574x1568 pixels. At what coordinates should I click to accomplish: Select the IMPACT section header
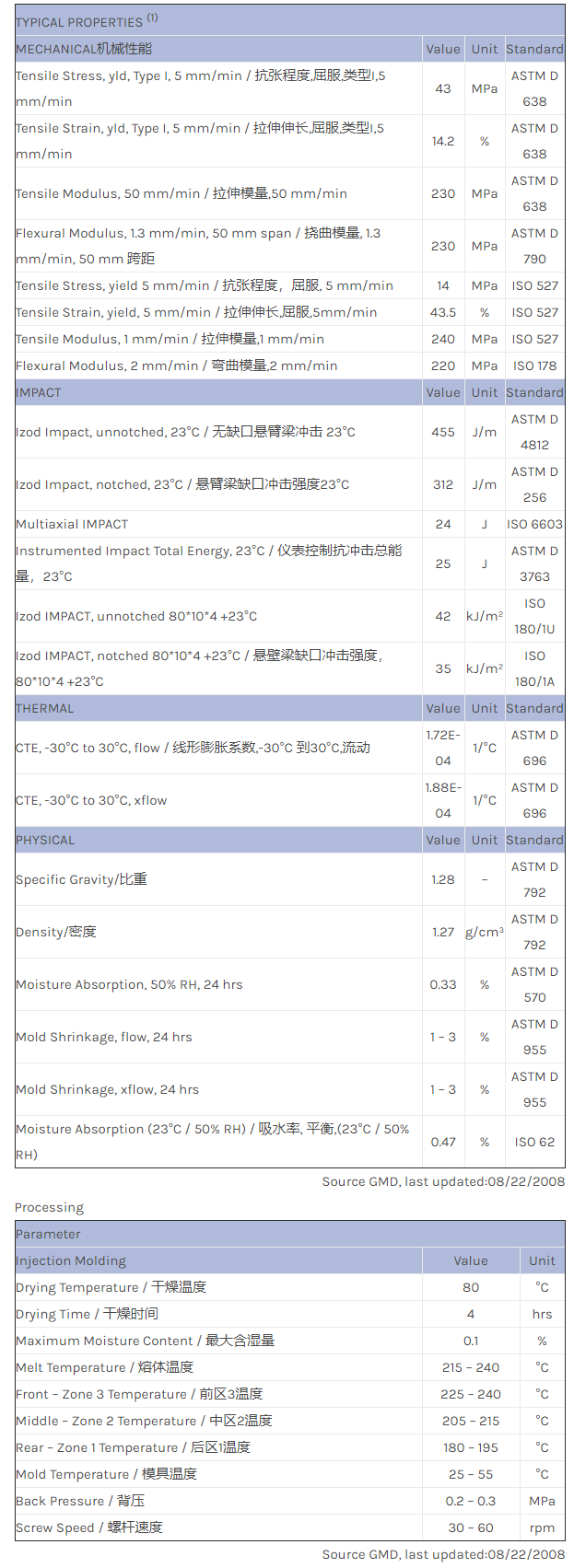coord(39,392)
